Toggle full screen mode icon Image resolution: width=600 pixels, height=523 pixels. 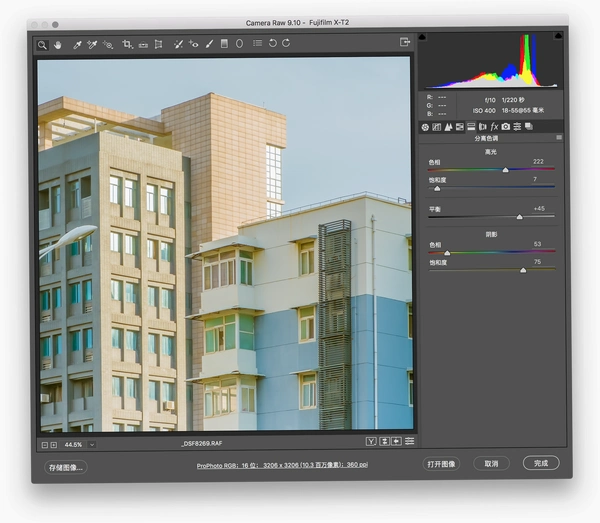coord(404,42)
